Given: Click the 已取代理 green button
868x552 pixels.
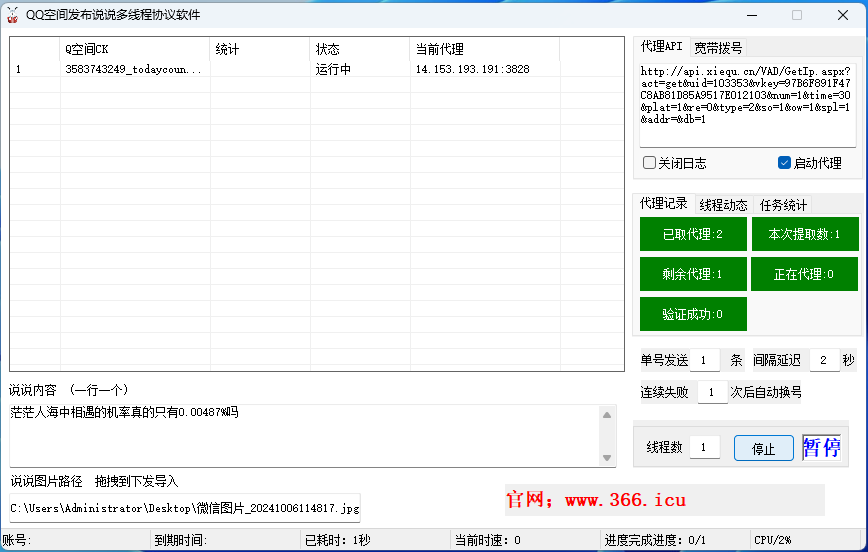Looking at the screenshot, I should coord(693,235).
